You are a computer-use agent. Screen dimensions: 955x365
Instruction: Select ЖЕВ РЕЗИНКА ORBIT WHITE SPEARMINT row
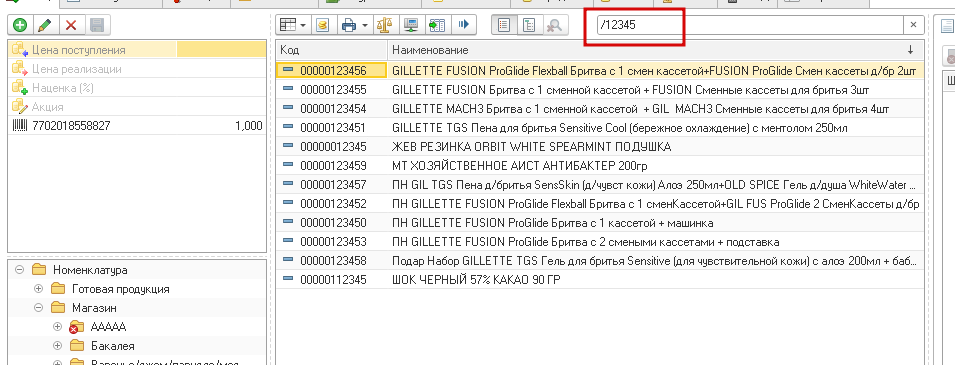point(600,146)
